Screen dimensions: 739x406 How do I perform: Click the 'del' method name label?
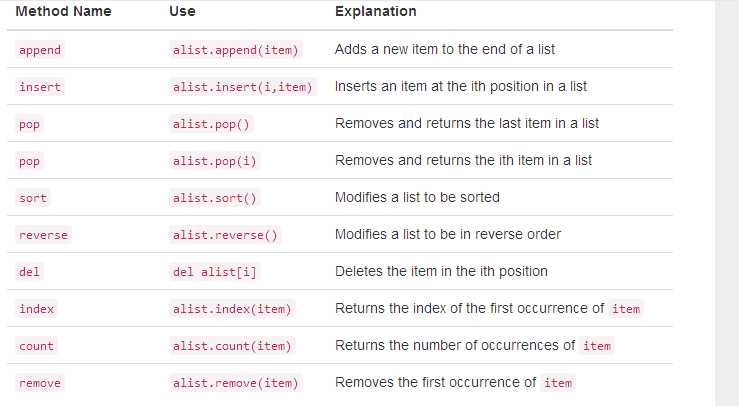click(29, 272)
